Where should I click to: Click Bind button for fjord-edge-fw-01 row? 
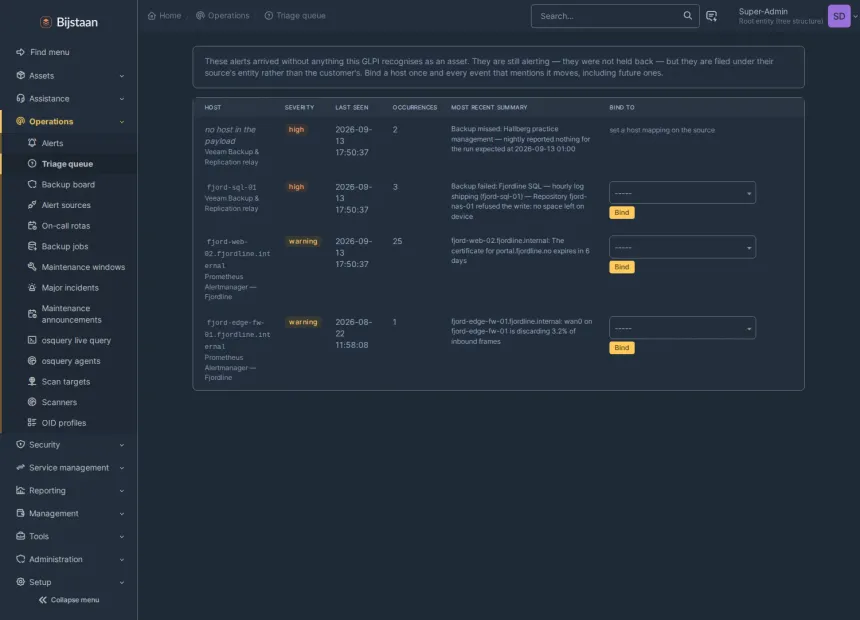[621, 347]
